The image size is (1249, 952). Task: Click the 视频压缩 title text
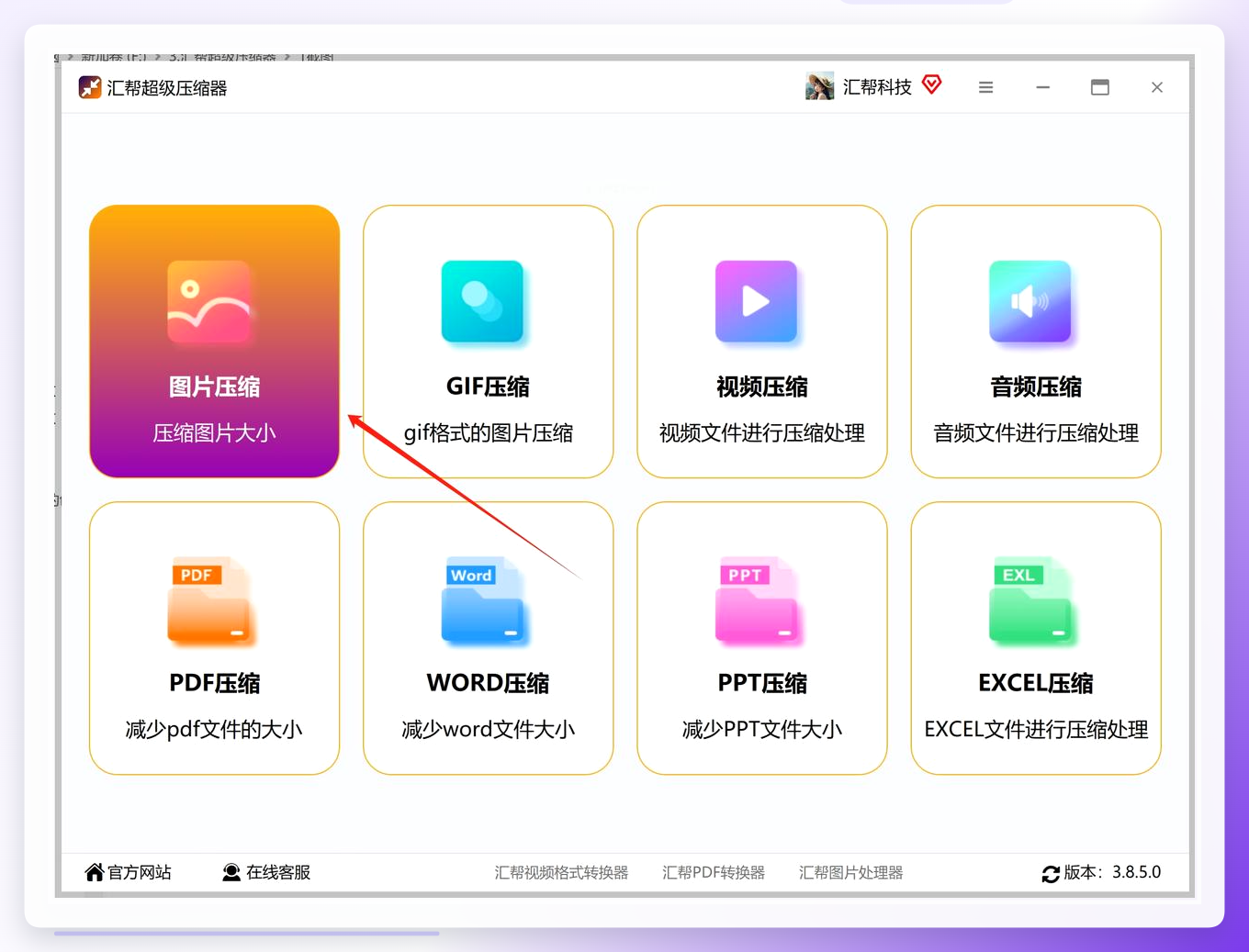click(x=762, y=386)
